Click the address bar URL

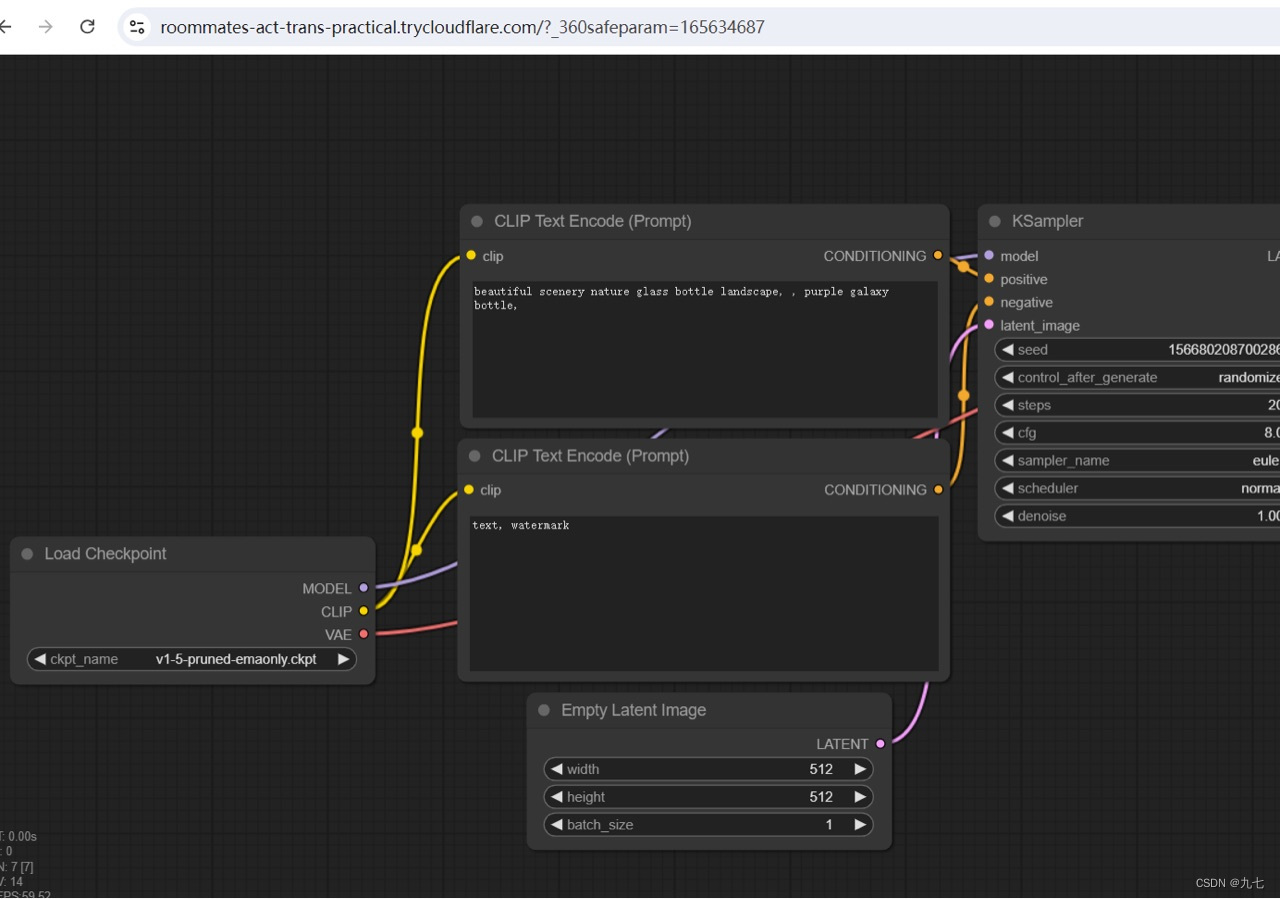[x=462, y=27]
